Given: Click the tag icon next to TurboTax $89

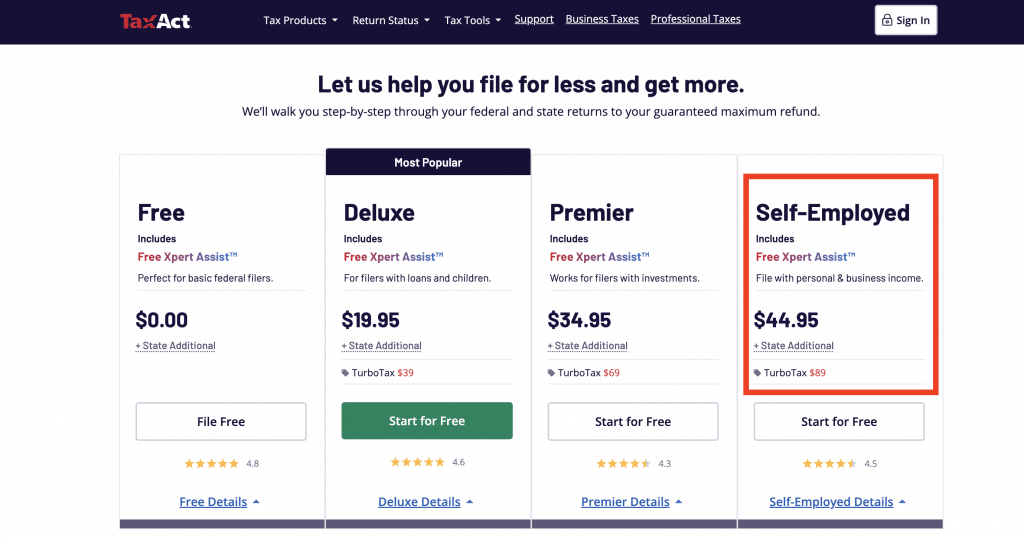Looking at the screenshot, I should (758, 373).
